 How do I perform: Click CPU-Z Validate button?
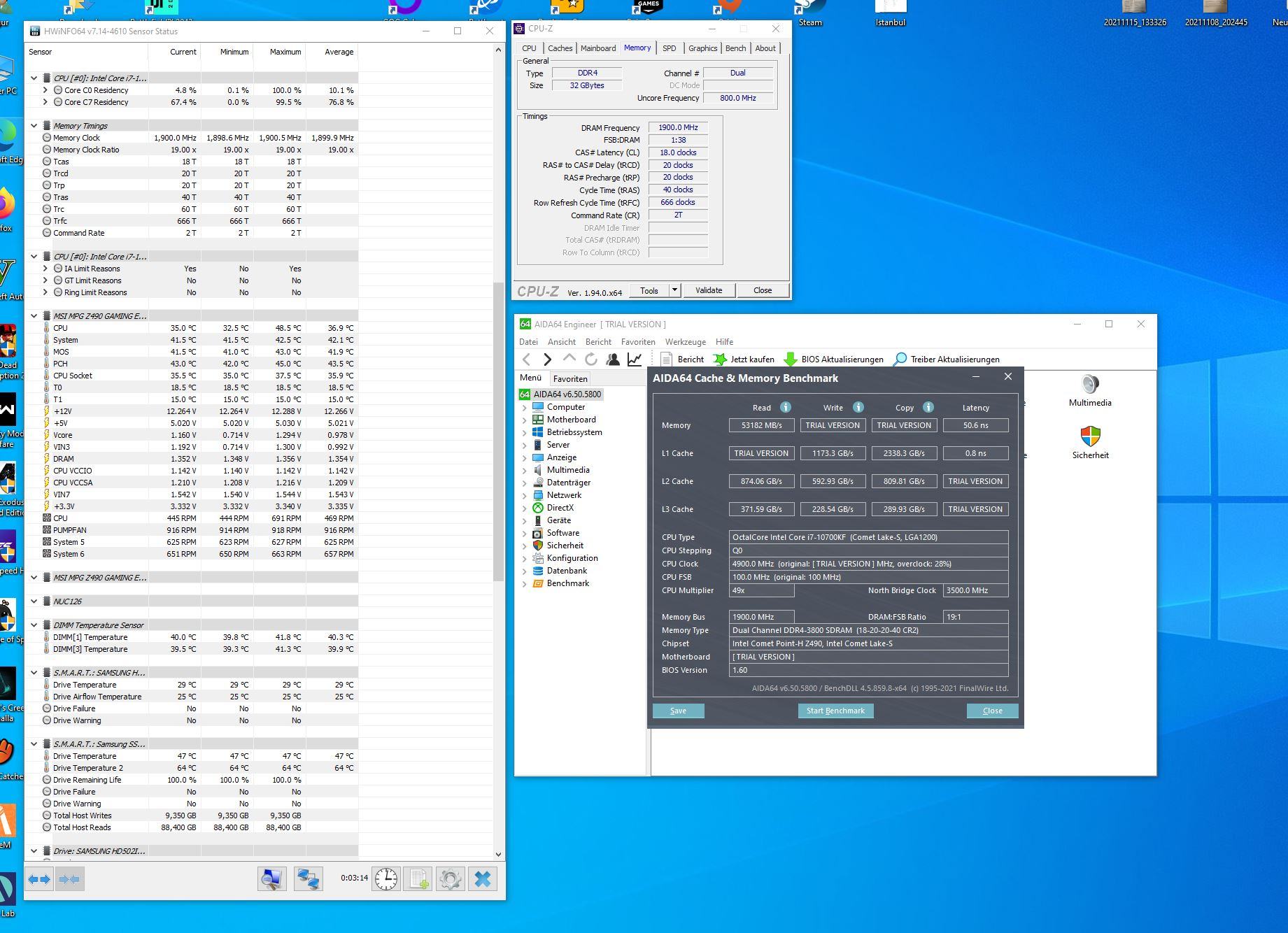[709, 290]
